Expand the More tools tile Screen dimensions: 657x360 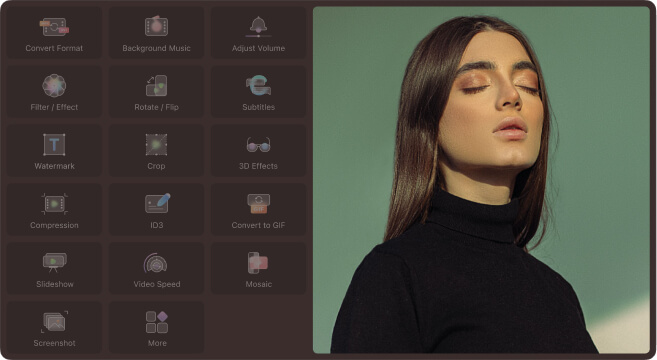point(156,327)
